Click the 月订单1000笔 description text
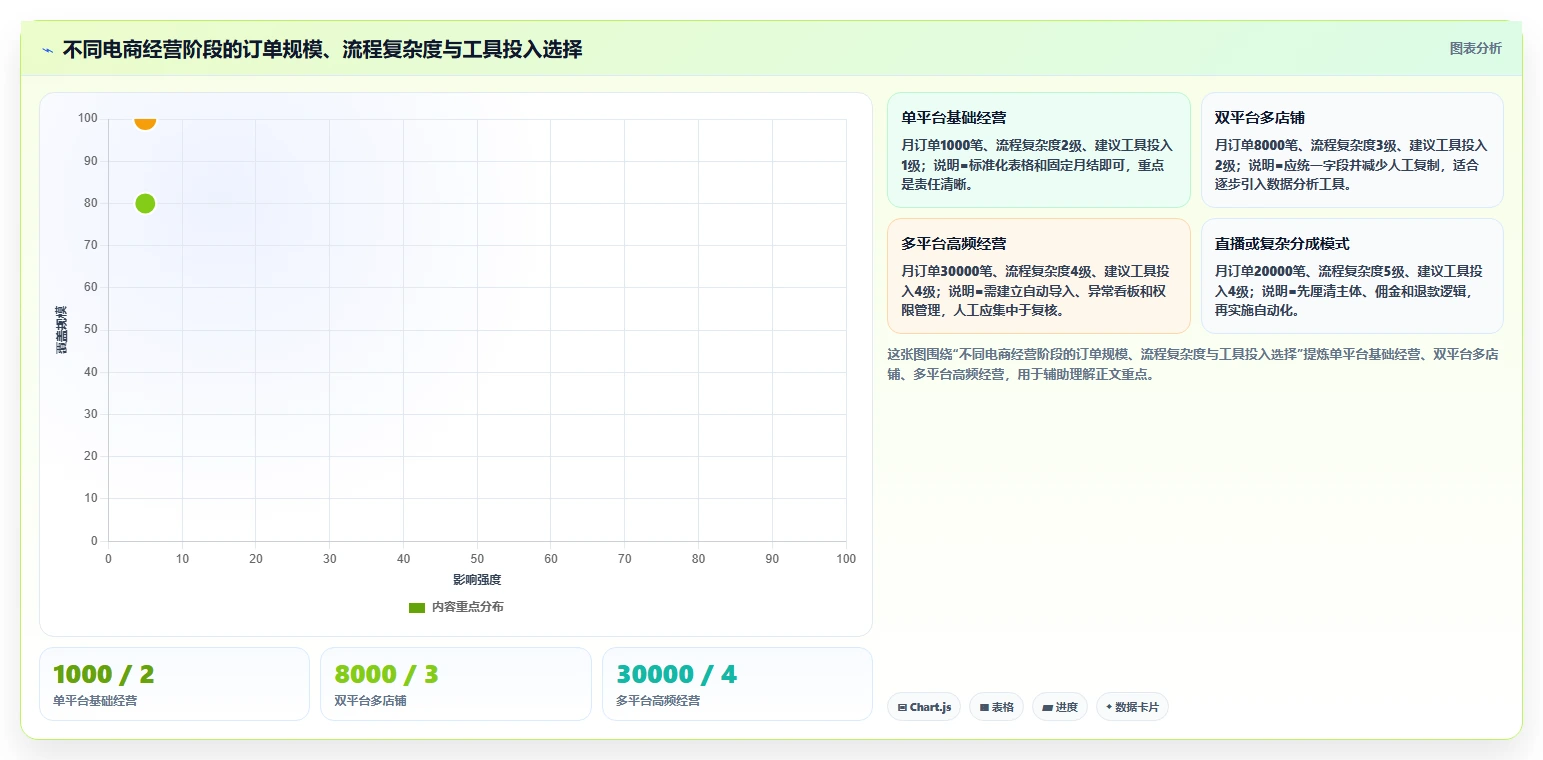The height and width of the screenshot is (760, 1543). [1037, 165]
